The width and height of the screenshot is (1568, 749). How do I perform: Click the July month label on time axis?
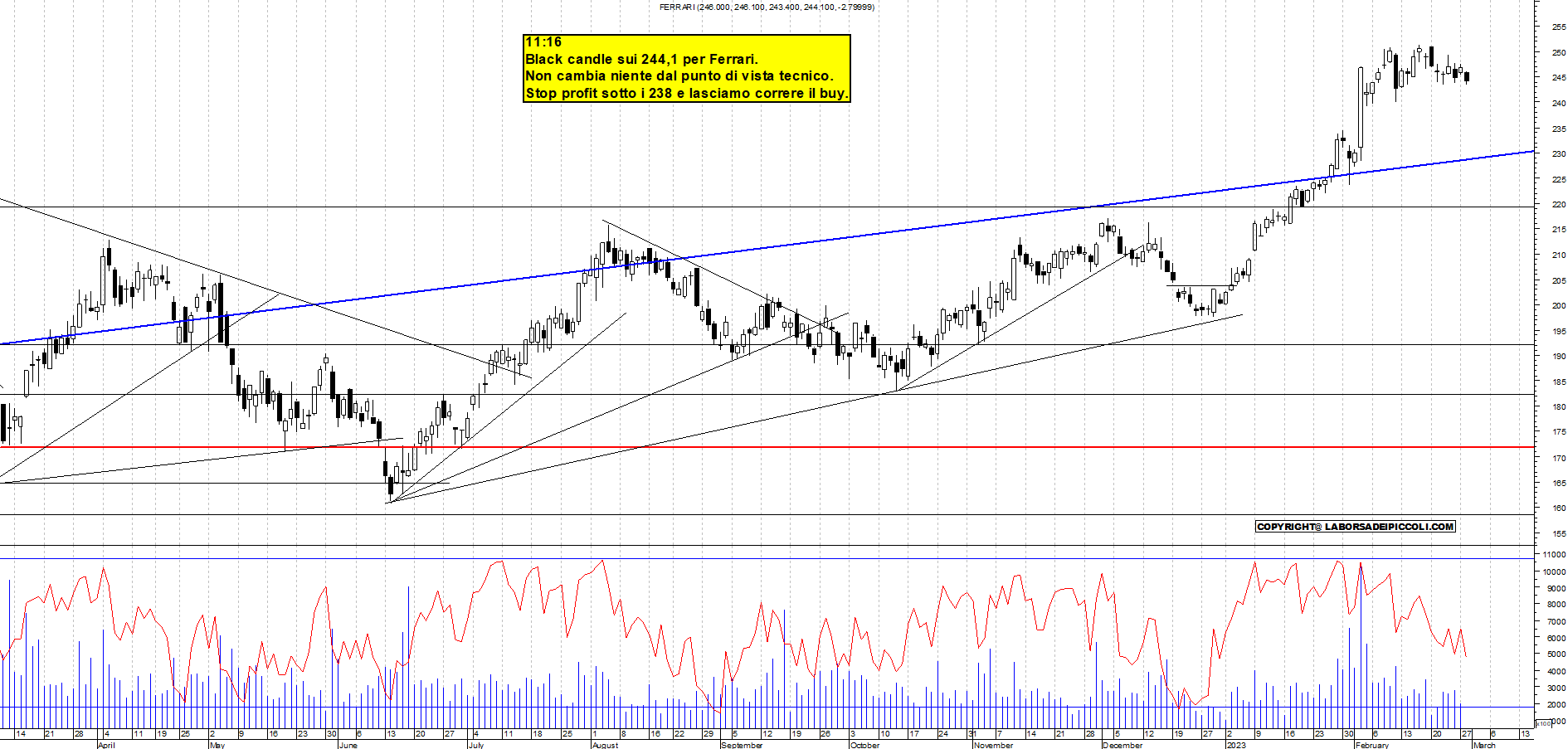tap(476, 745)
